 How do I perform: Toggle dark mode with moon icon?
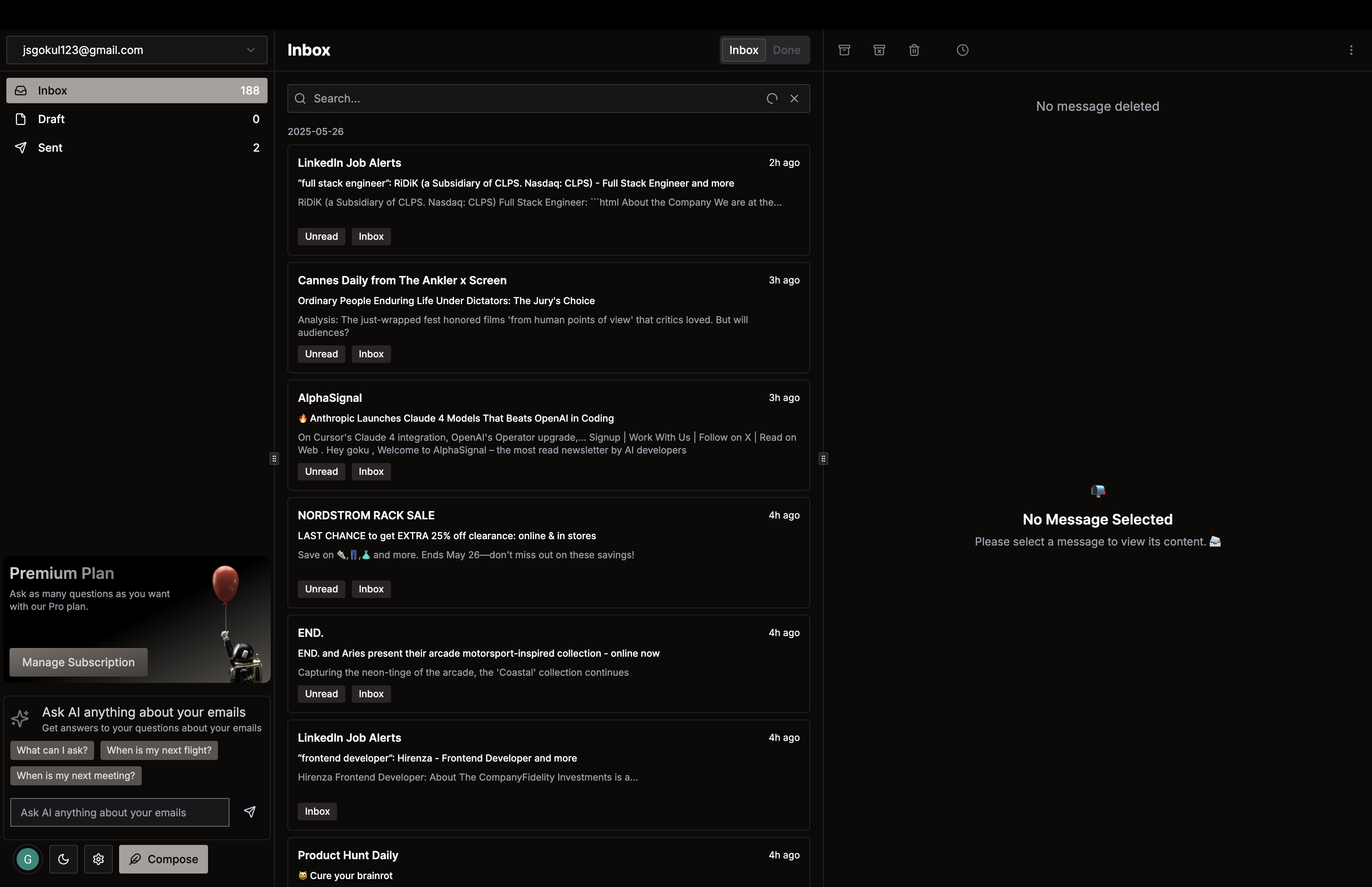pos(64,859)
